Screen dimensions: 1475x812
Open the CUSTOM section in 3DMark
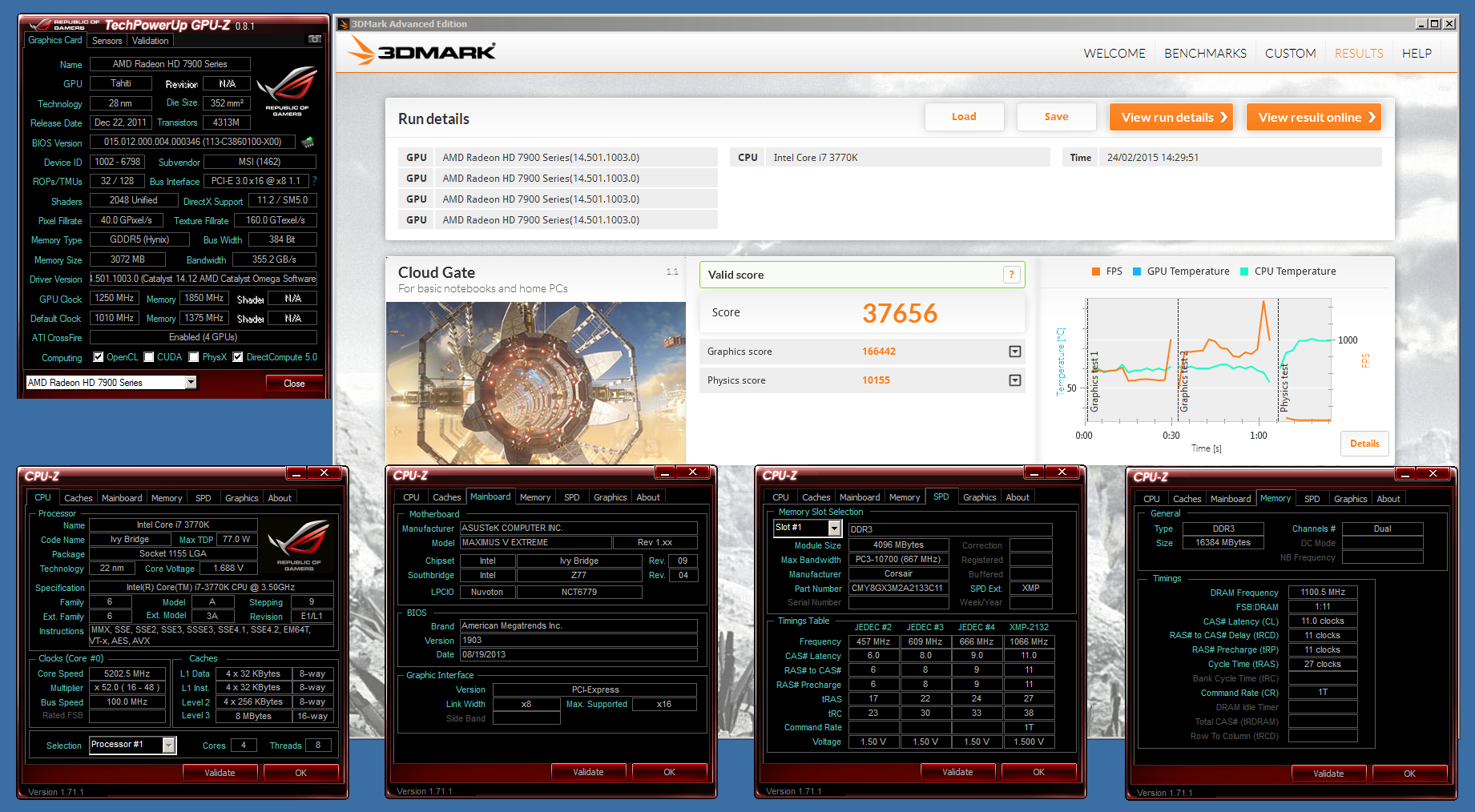1290,54
